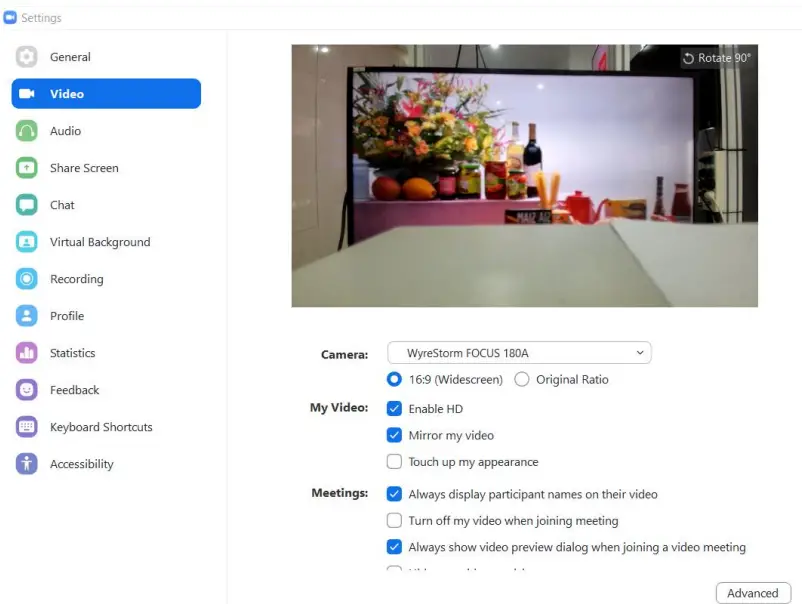This screenshot has width=802, height=604.
Task: Click the Video camera icon in sidebar
Action: (x=27, y=94)
